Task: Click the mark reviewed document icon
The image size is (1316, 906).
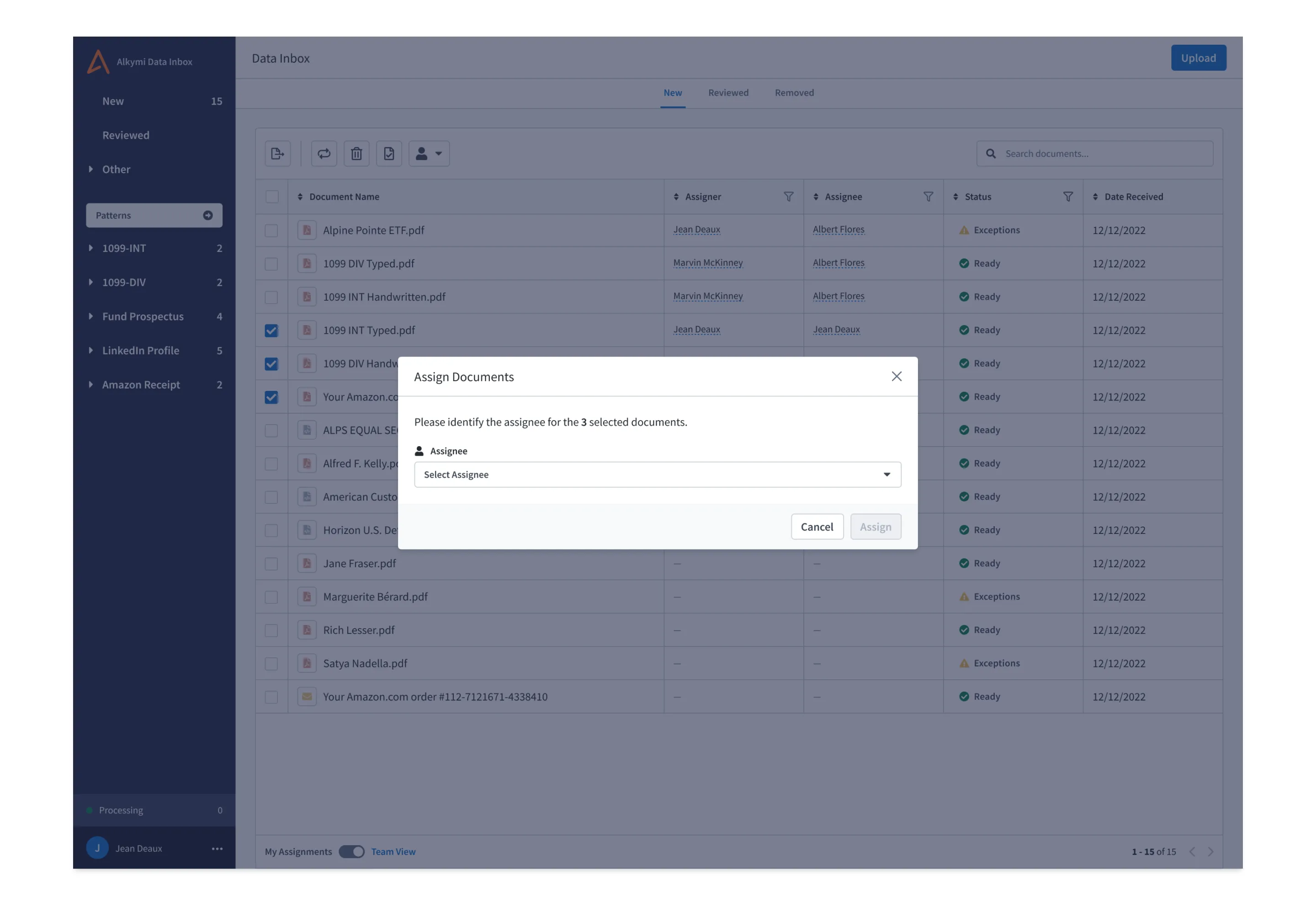Action: pos(389,153)
